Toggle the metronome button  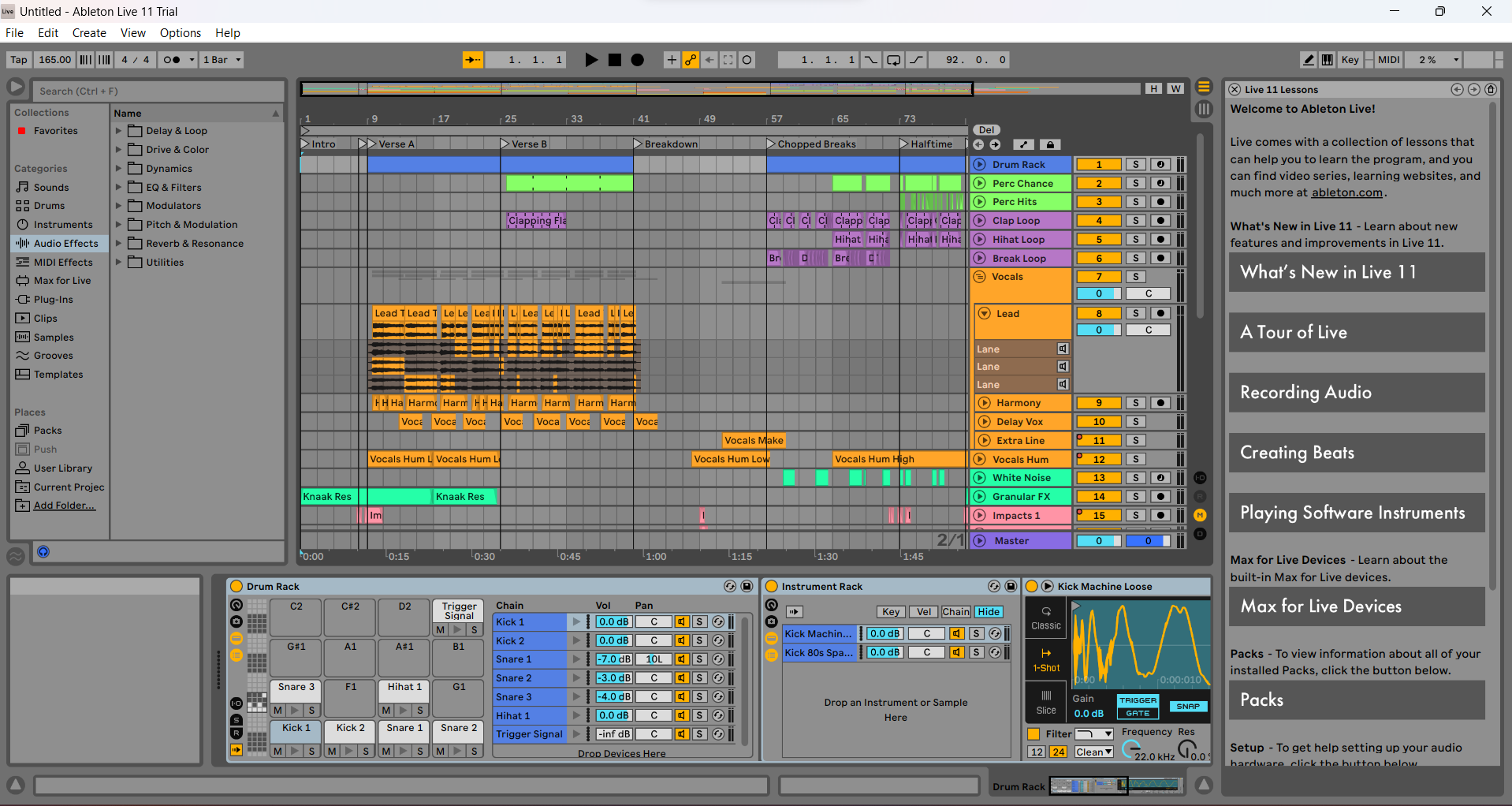click(x=177, y=60)
